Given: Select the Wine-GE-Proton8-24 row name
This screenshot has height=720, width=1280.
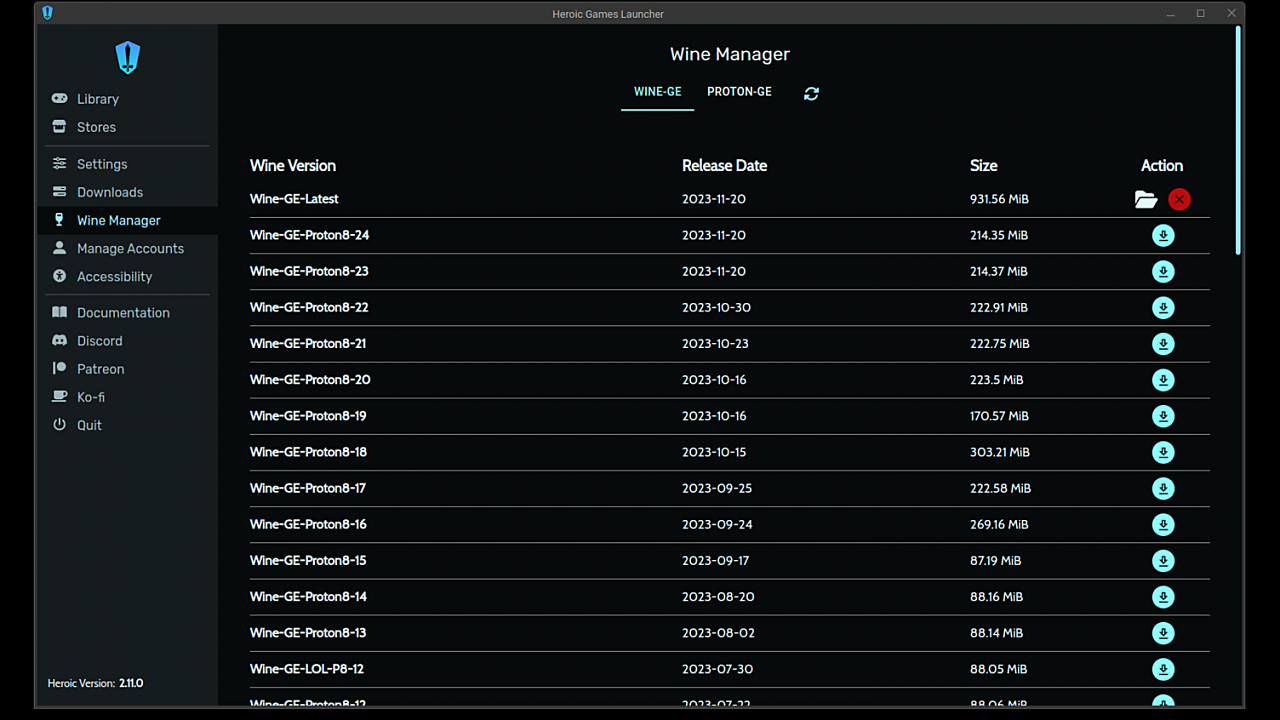Looking at the screenshot, I should pyautogui.click(x=309, y=235).
